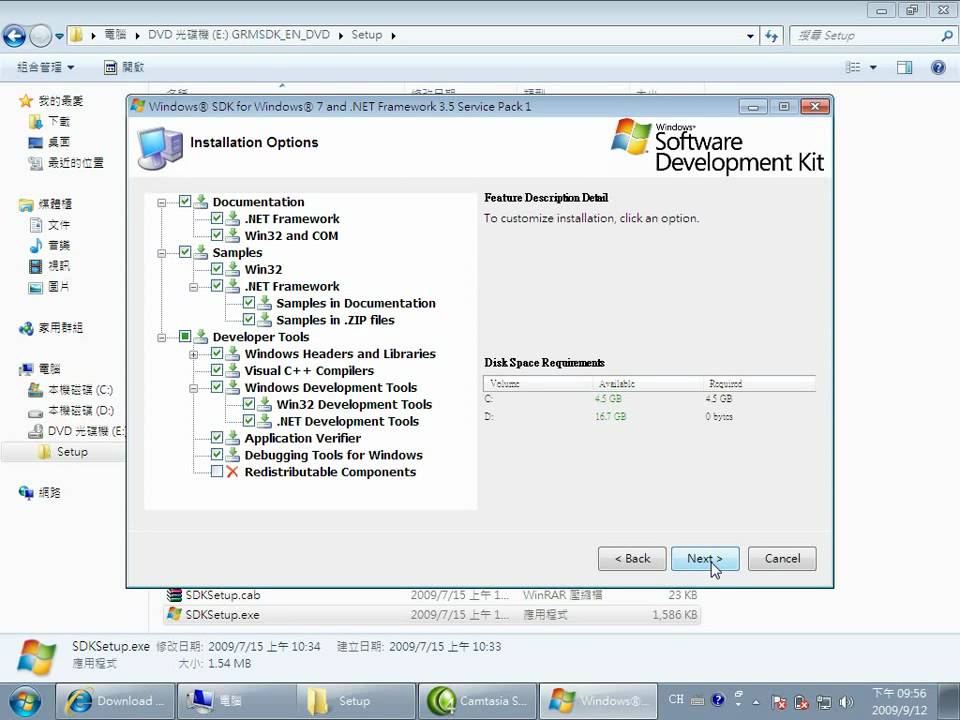This screenshot has height=720, width=960.
Task: Collapse Windows Development Tools node
Action: (x=193, y=388)
